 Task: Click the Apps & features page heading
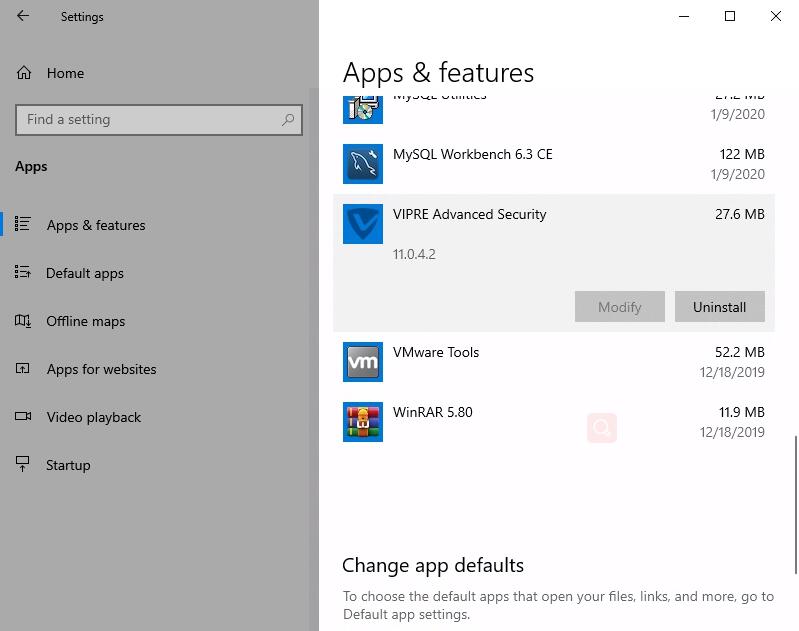438,73
